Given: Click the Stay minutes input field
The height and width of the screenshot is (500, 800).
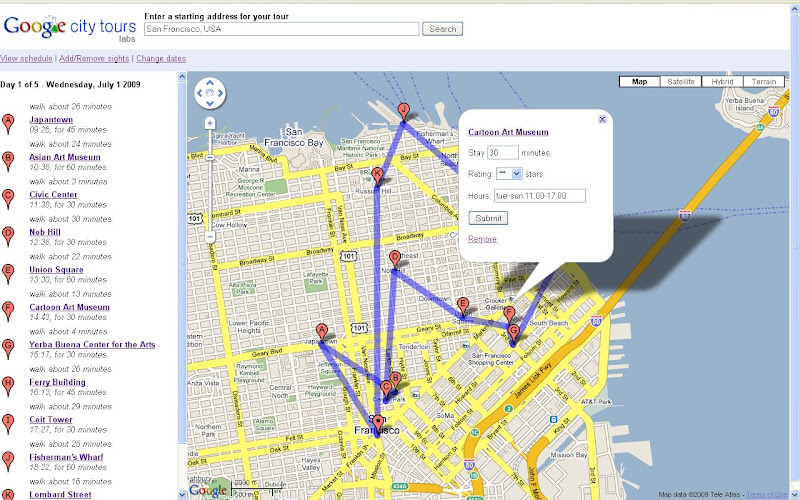Looking at the screenshot, I should click(x=503, y=153).
